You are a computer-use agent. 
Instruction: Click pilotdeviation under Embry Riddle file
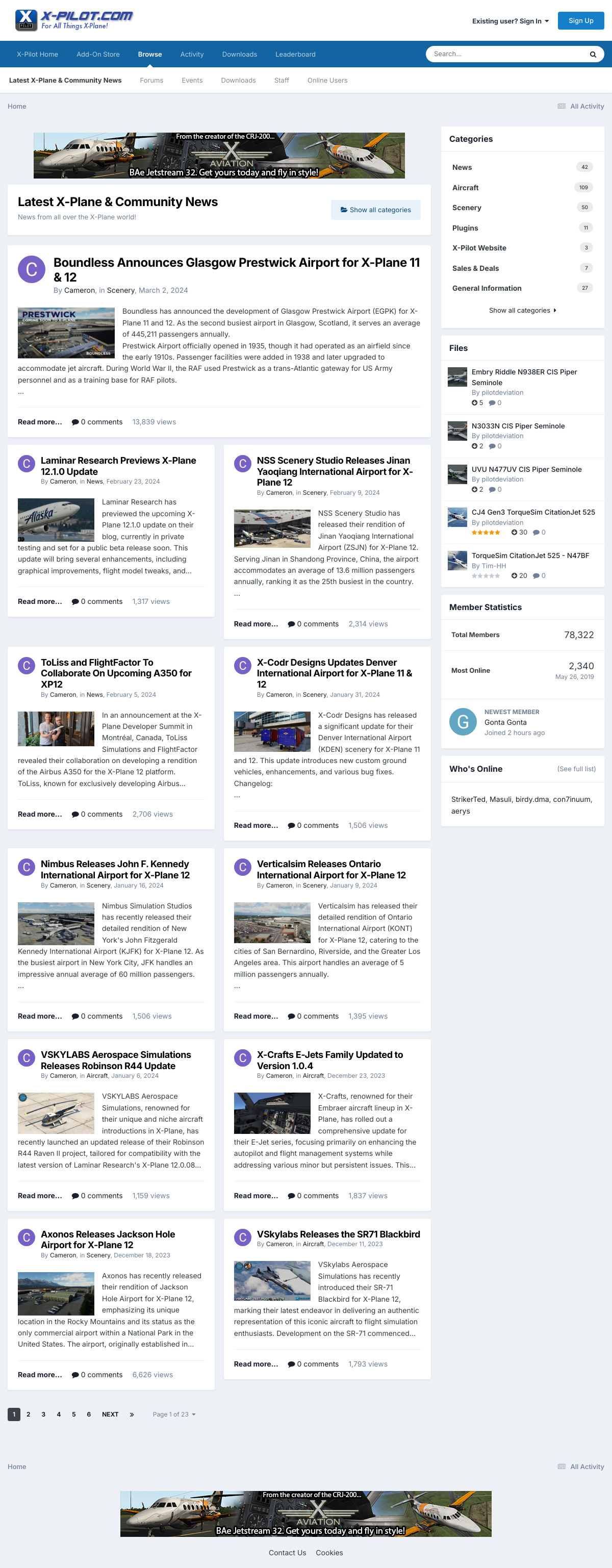click(x=502, y=393)
